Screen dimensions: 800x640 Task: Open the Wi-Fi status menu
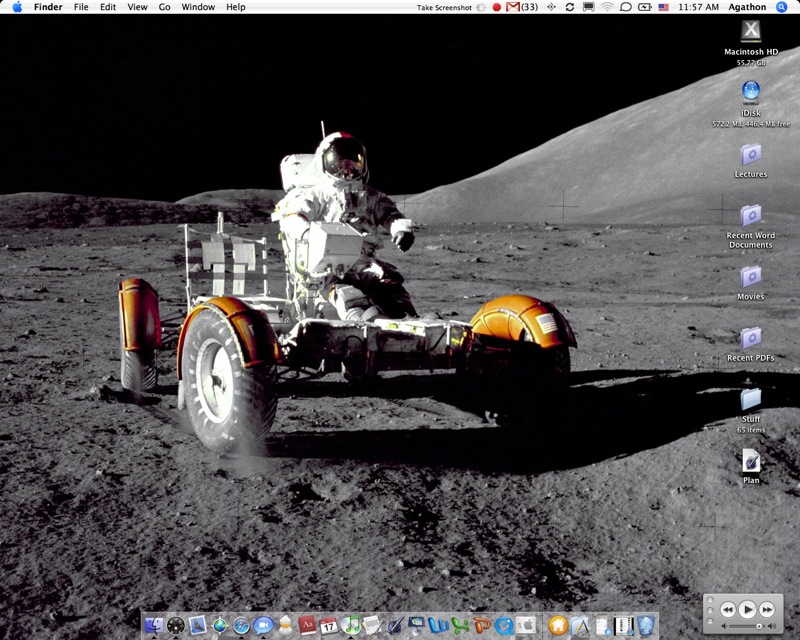[607, 7]
